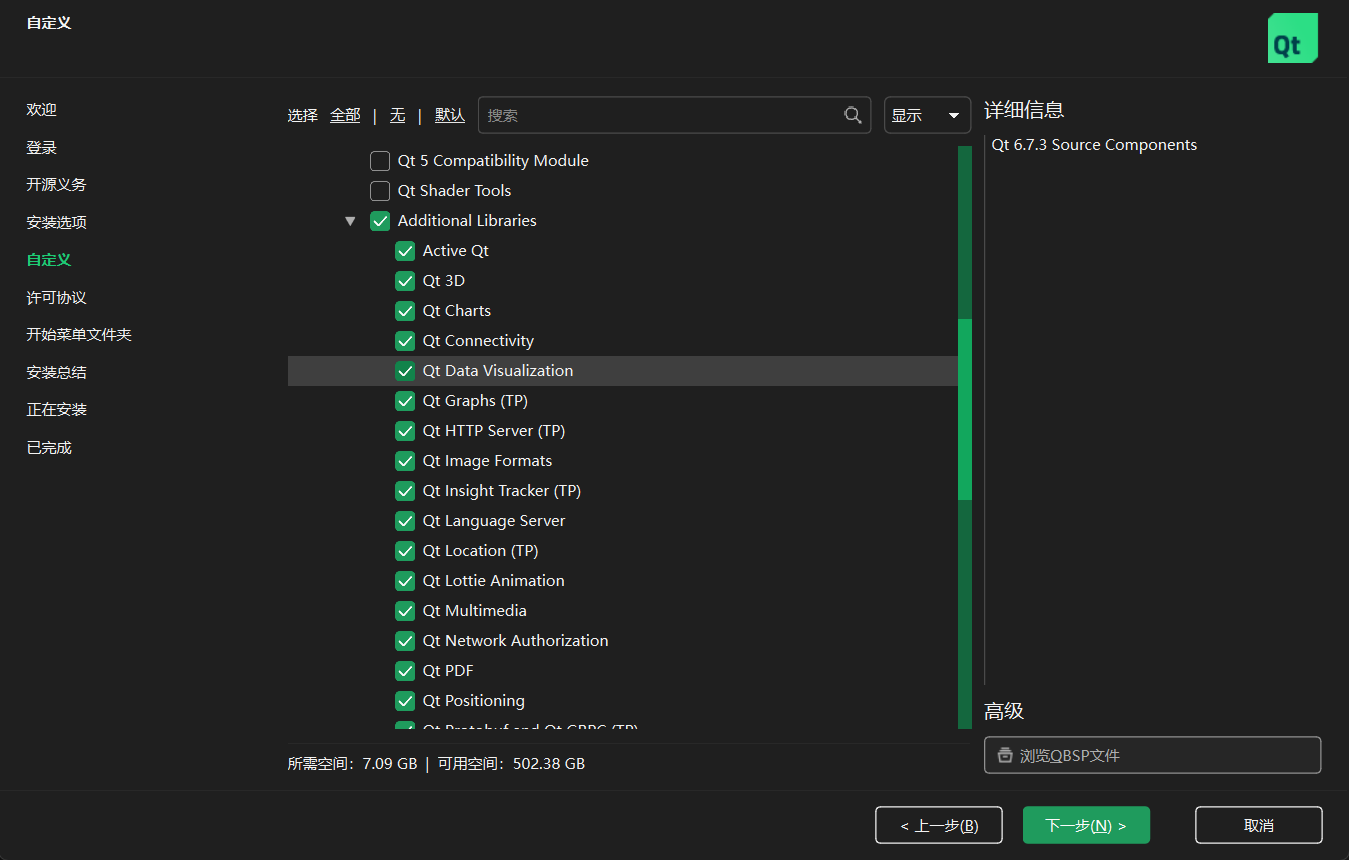
Task: Uncheck the Qt Network Authorization checkbox
Action: (405, 641)
